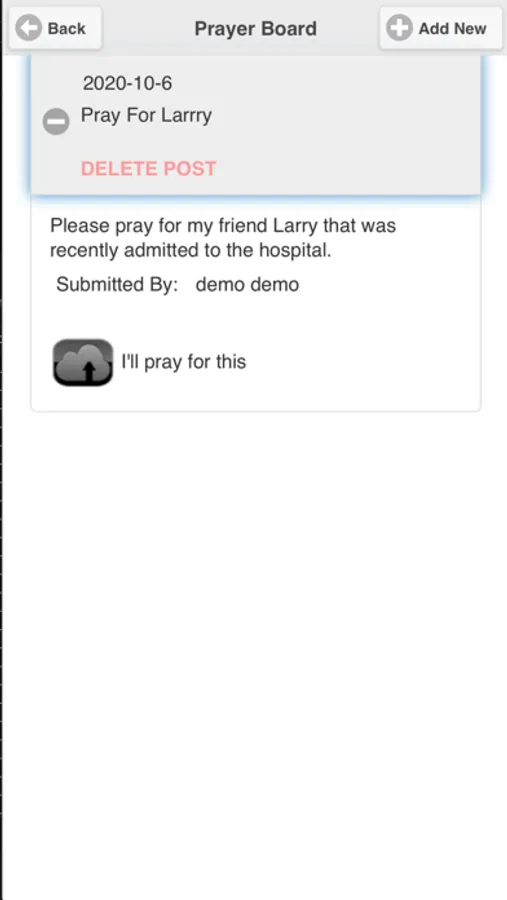The height and width of the screenshot is (900, 507).
Task: Tap the Prayer Board title
Action: (x=256, y=28)
